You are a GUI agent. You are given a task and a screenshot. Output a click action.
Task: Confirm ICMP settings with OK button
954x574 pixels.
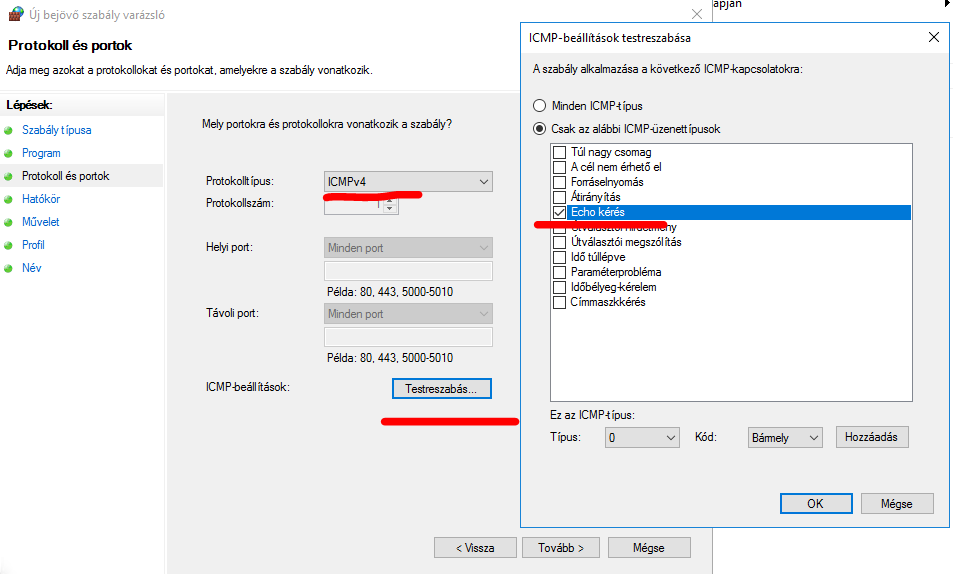815,503
